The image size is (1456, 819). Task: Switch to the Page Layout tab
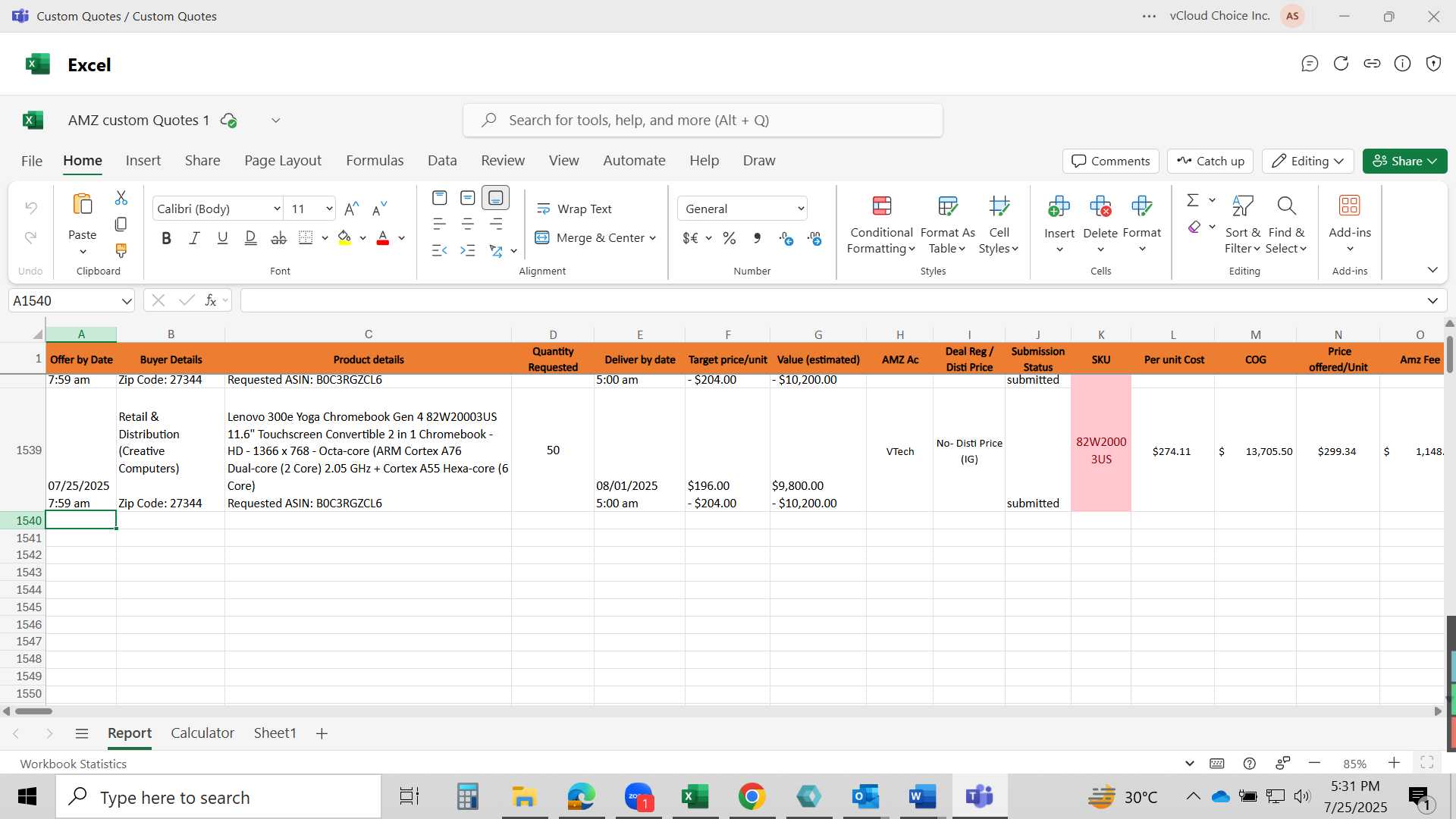click(x=283, y=161)
